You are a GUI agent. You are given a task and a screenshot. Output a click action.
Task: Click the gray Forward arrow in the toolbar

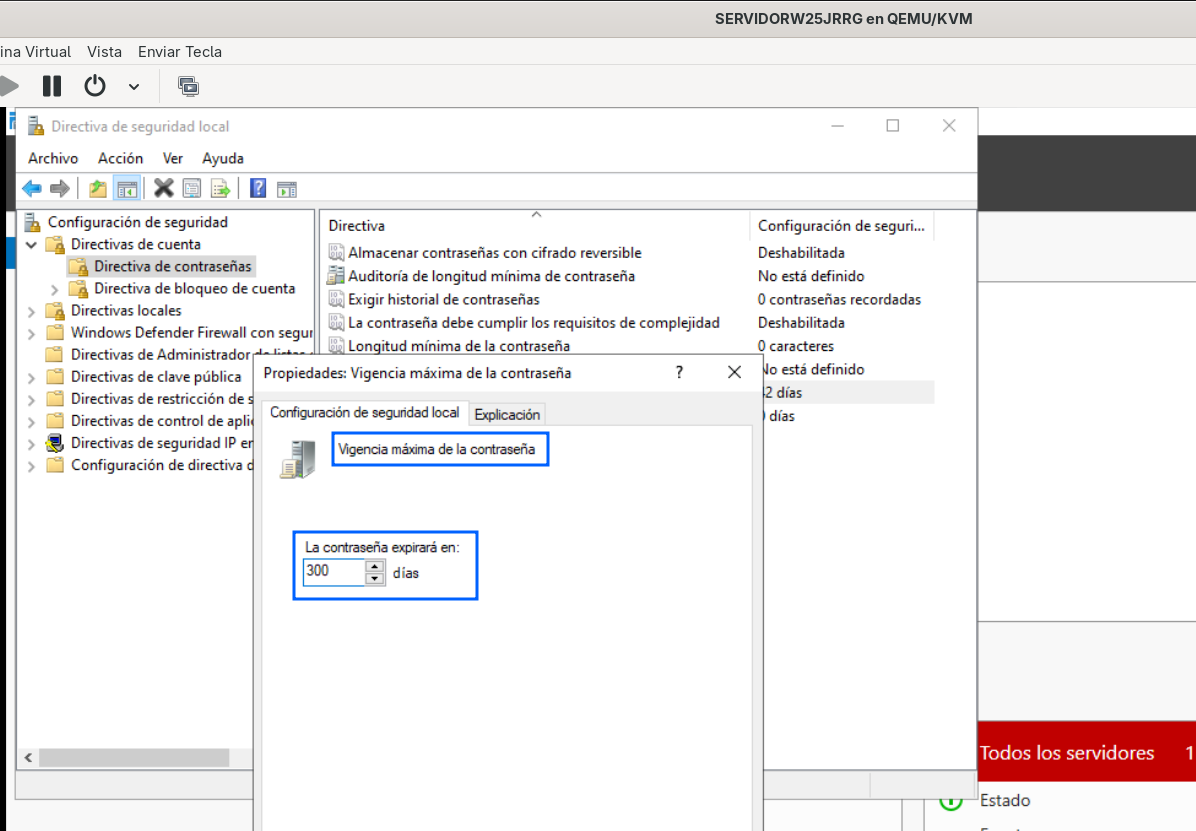point(59,188)
